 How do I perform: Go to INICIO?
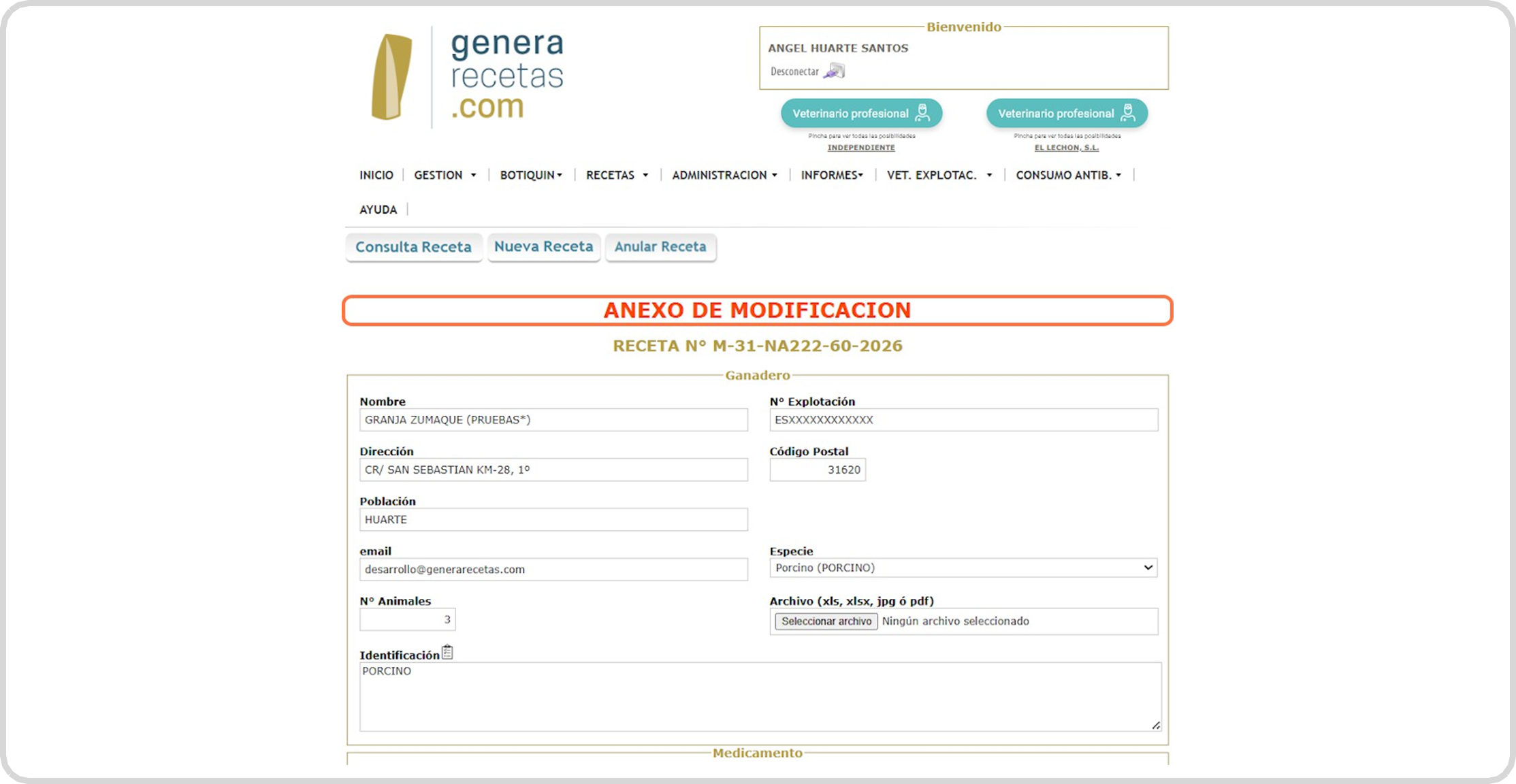(376, 175)
